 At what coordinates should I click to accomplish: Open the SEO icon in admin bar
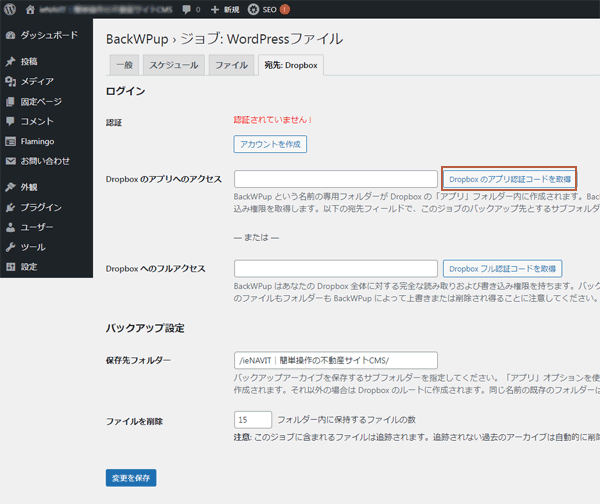pos(253,10)
